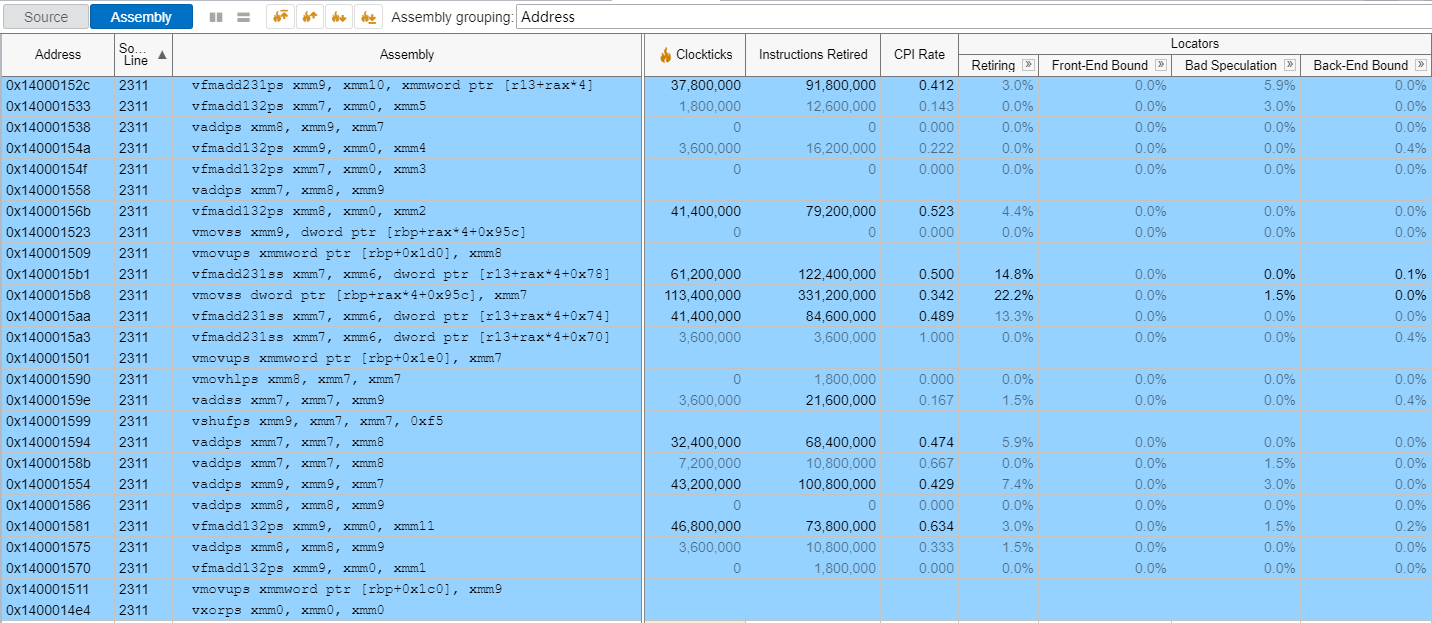The height and width of the screenshot is (623, 1432).
Task: Click the vxorps xmm0, xmm0, xmm0 instruction
Action: [x=287, y=611]
